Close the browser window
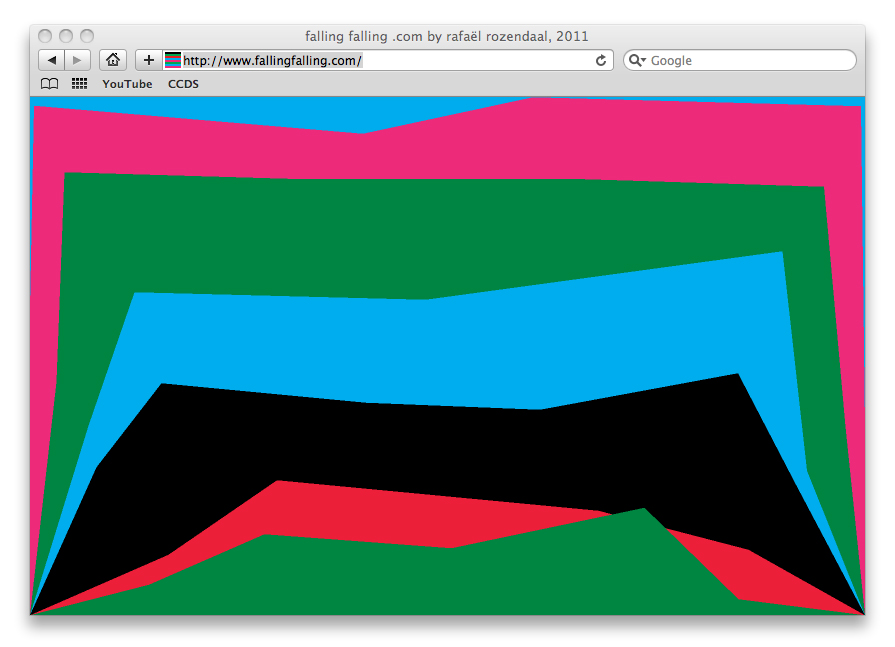The width and height of the screenshot is (895, 647). click(x=45, y=36)
